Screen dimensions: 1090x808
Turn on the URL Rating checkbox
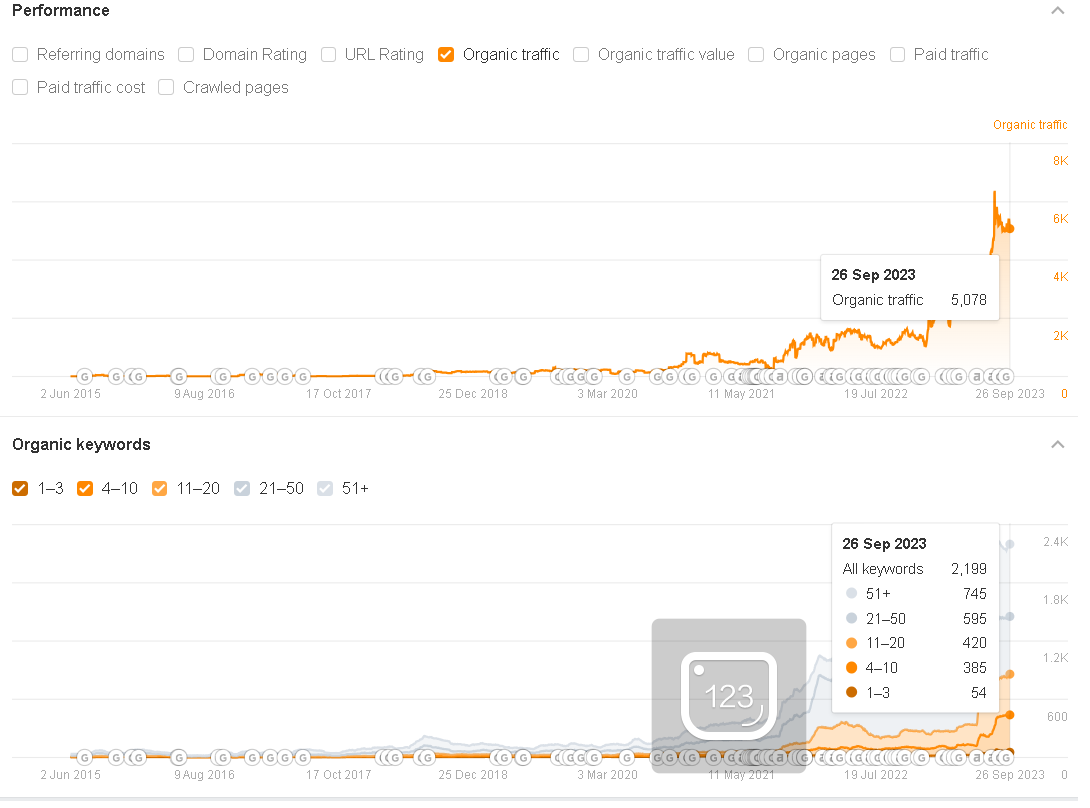(x=328, y=55)
